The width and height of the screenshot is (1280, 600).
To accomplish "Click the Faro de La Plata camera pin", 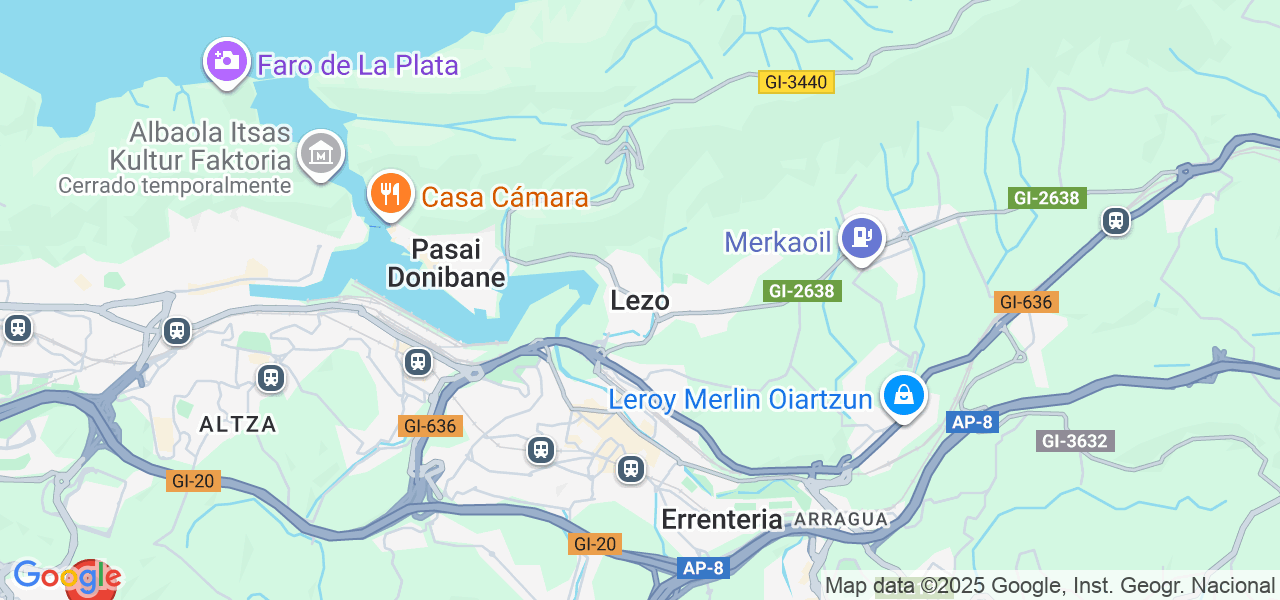I will pos(226,61).
